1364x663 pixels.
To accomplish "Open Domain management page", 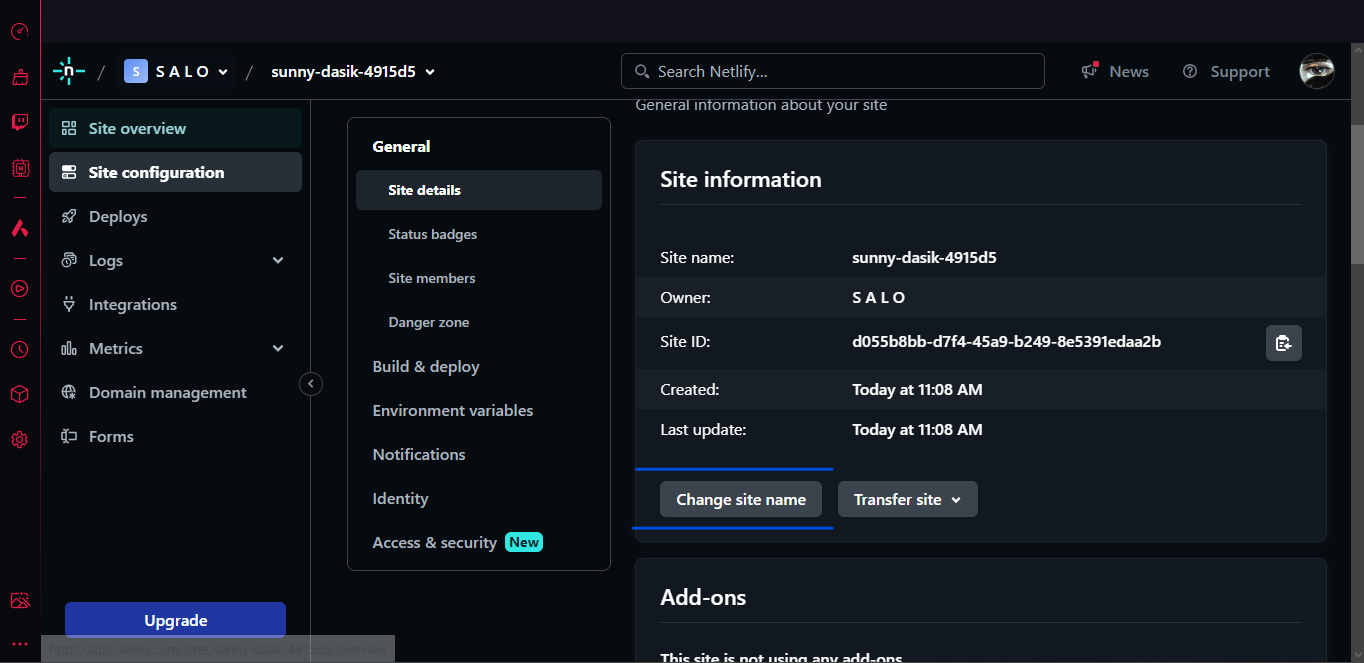I will 175,392.
